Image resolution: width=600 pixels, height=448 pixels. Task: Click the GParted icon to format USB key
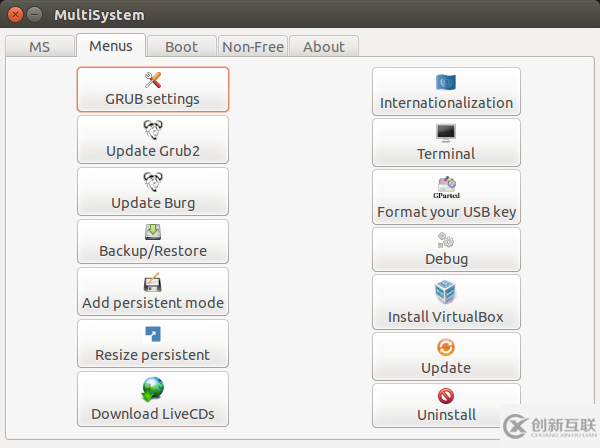446,187
